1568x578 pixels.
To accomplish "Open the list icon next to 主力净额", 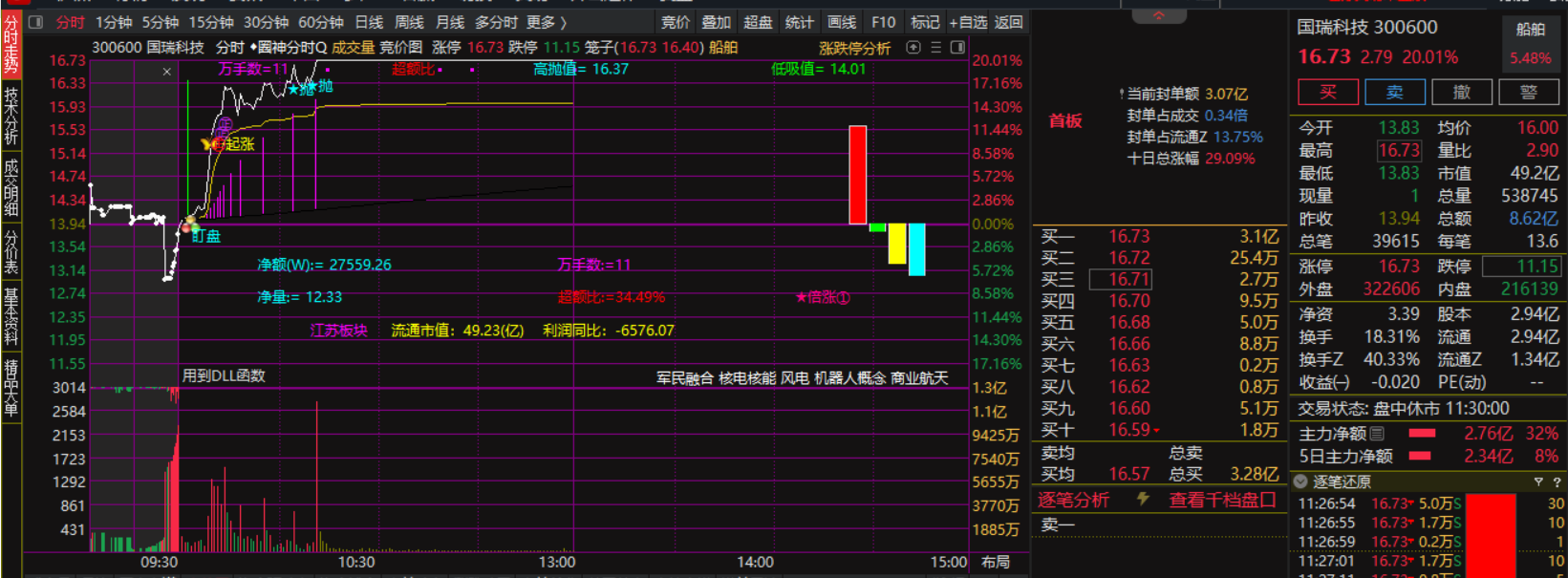I will point(1377,434).
